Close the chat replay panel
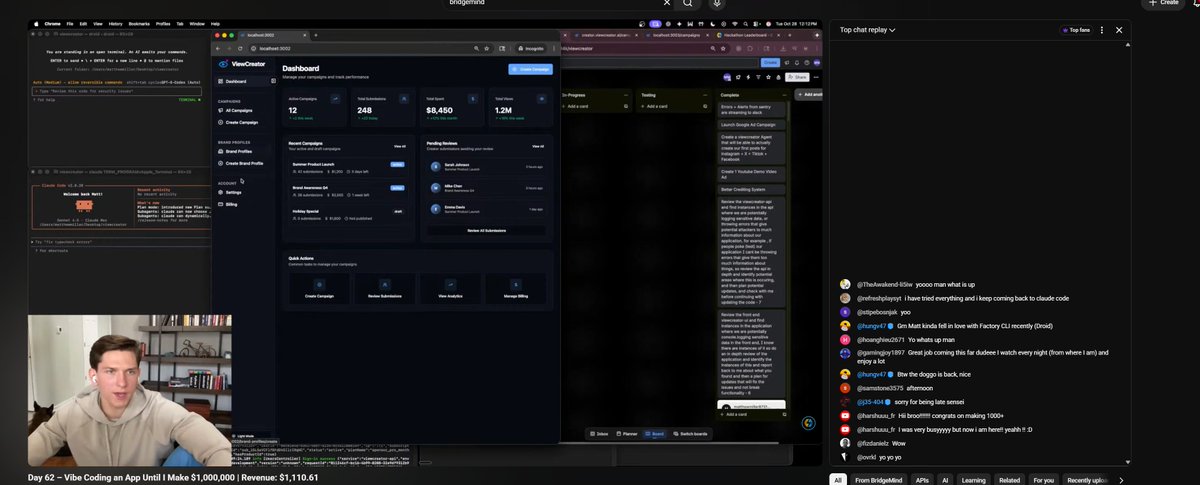 coord(1119,30)
